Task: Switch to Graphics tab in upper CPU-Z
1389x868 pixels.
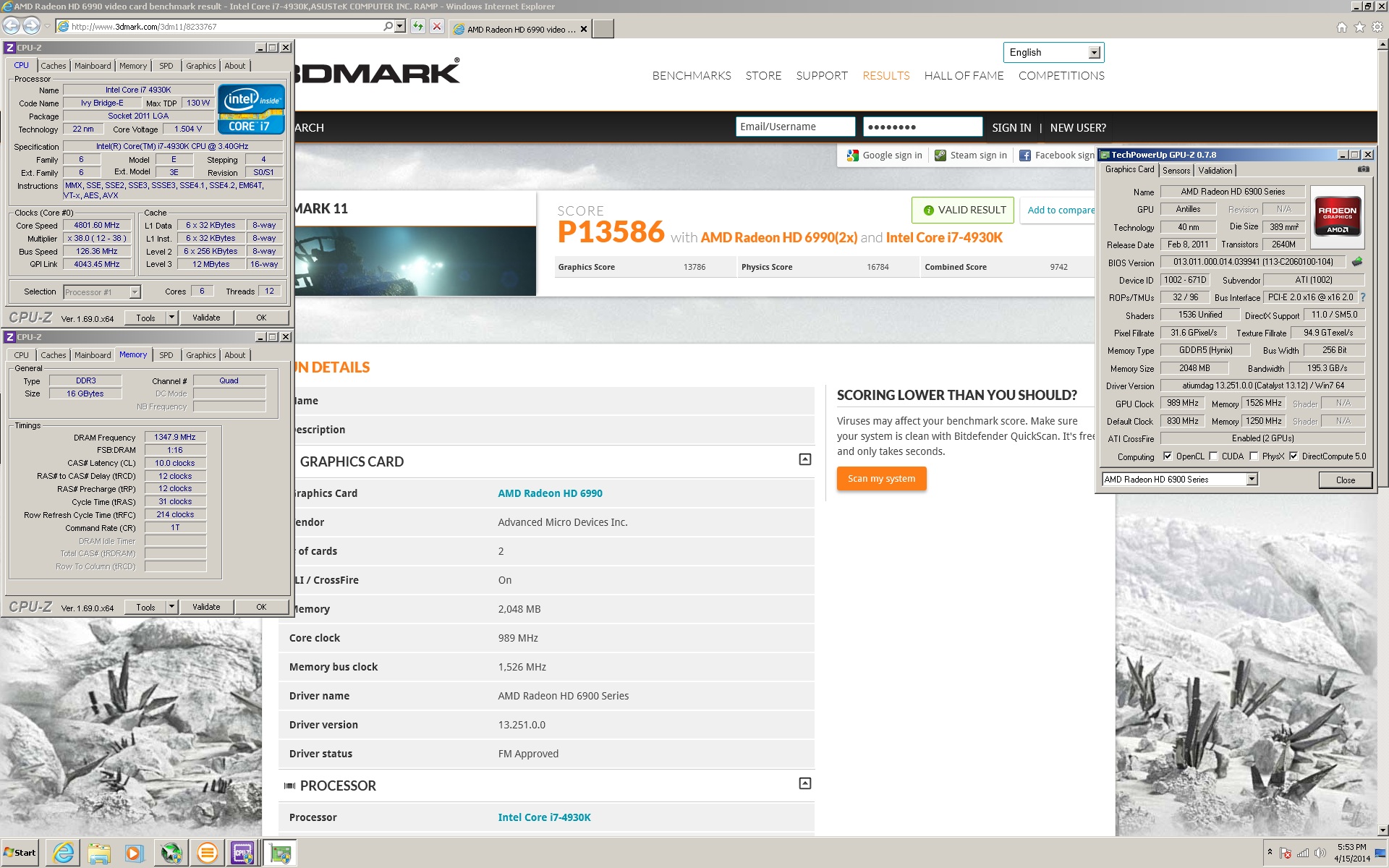Action: coord(200,66)
